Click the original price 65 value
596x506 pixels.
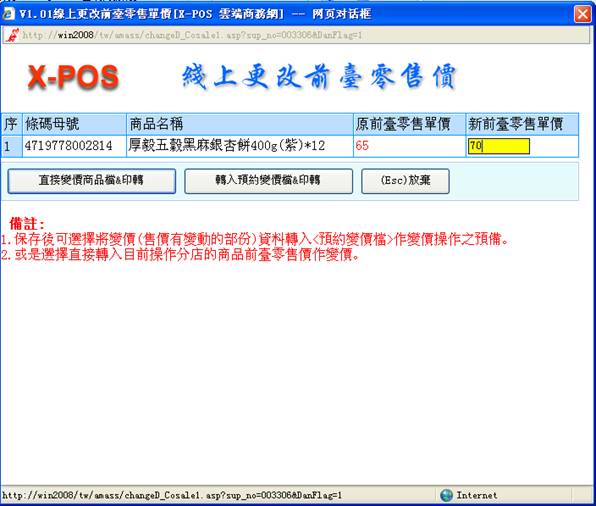tap(362, 146)
